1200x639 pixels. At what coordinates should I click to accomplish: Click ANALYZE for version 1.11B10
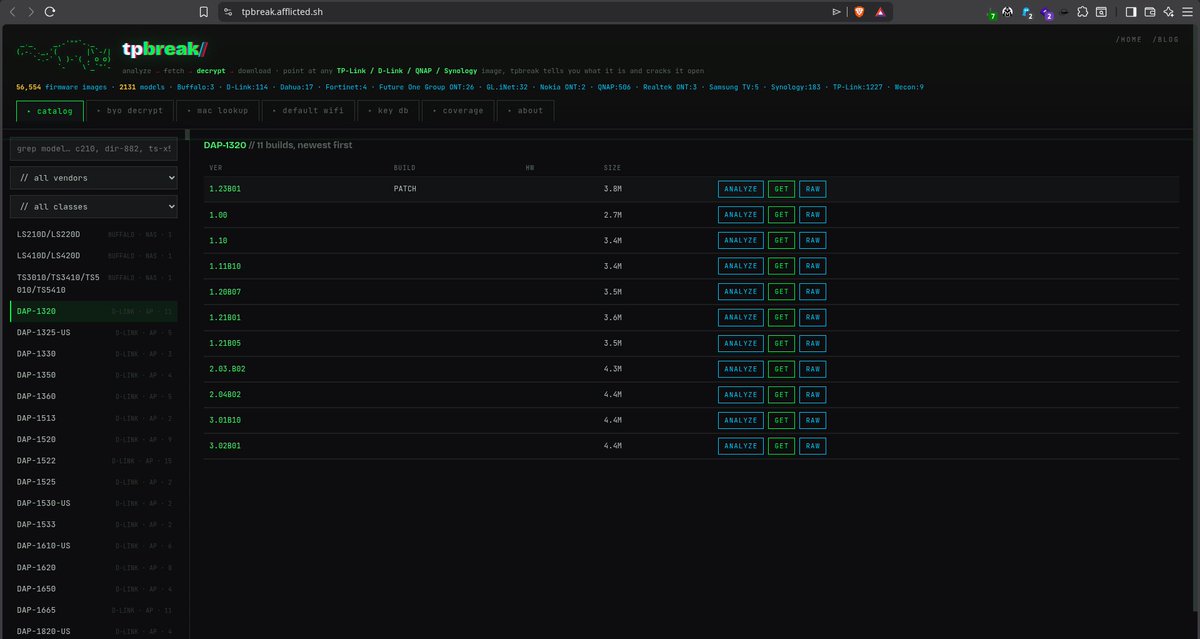tap(741, 266)
